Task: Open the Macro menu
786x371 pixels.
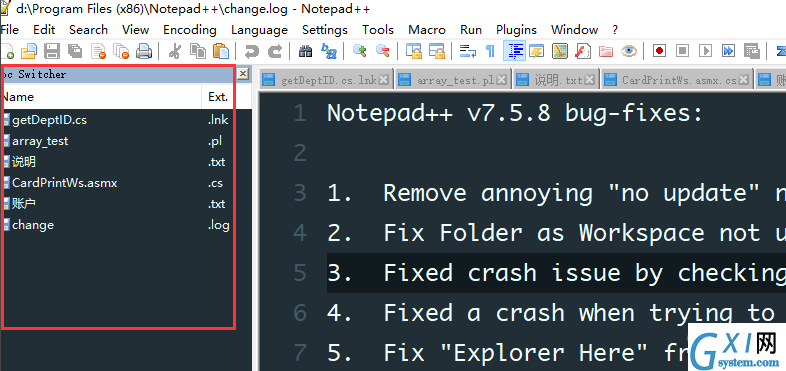Action: (x=427, y=30)
